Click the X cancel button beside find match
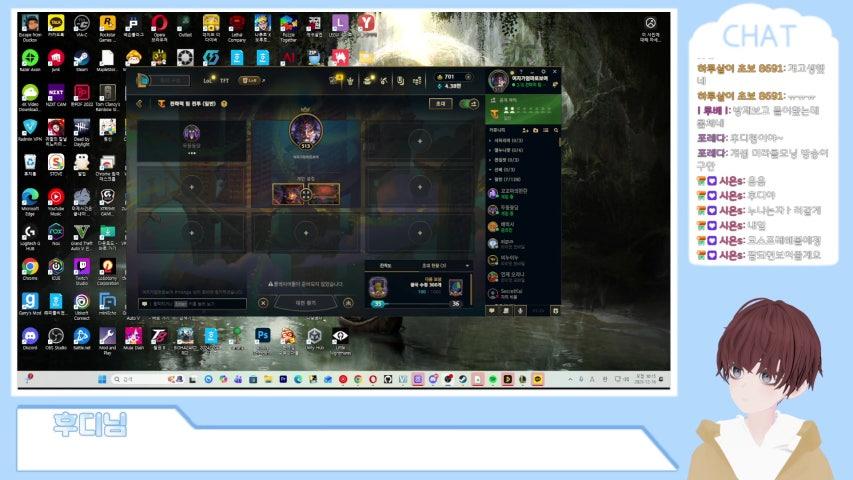The height and width of the screenshot is (480, 853). pyautogui.click(x=263, y=303)
